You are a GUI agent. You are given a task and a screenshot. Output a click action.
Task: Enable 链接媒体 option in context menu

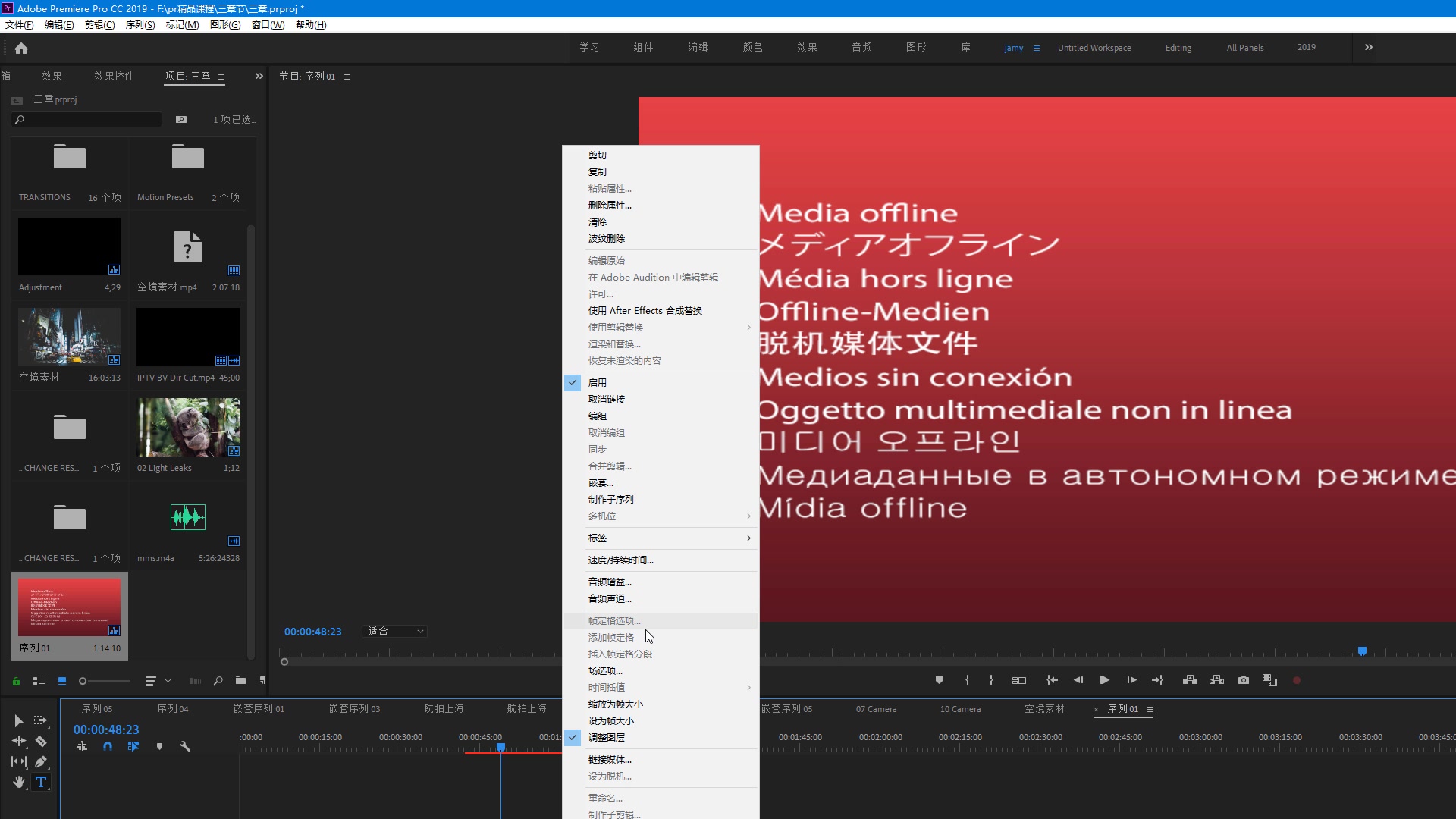(x=611, y=758)
